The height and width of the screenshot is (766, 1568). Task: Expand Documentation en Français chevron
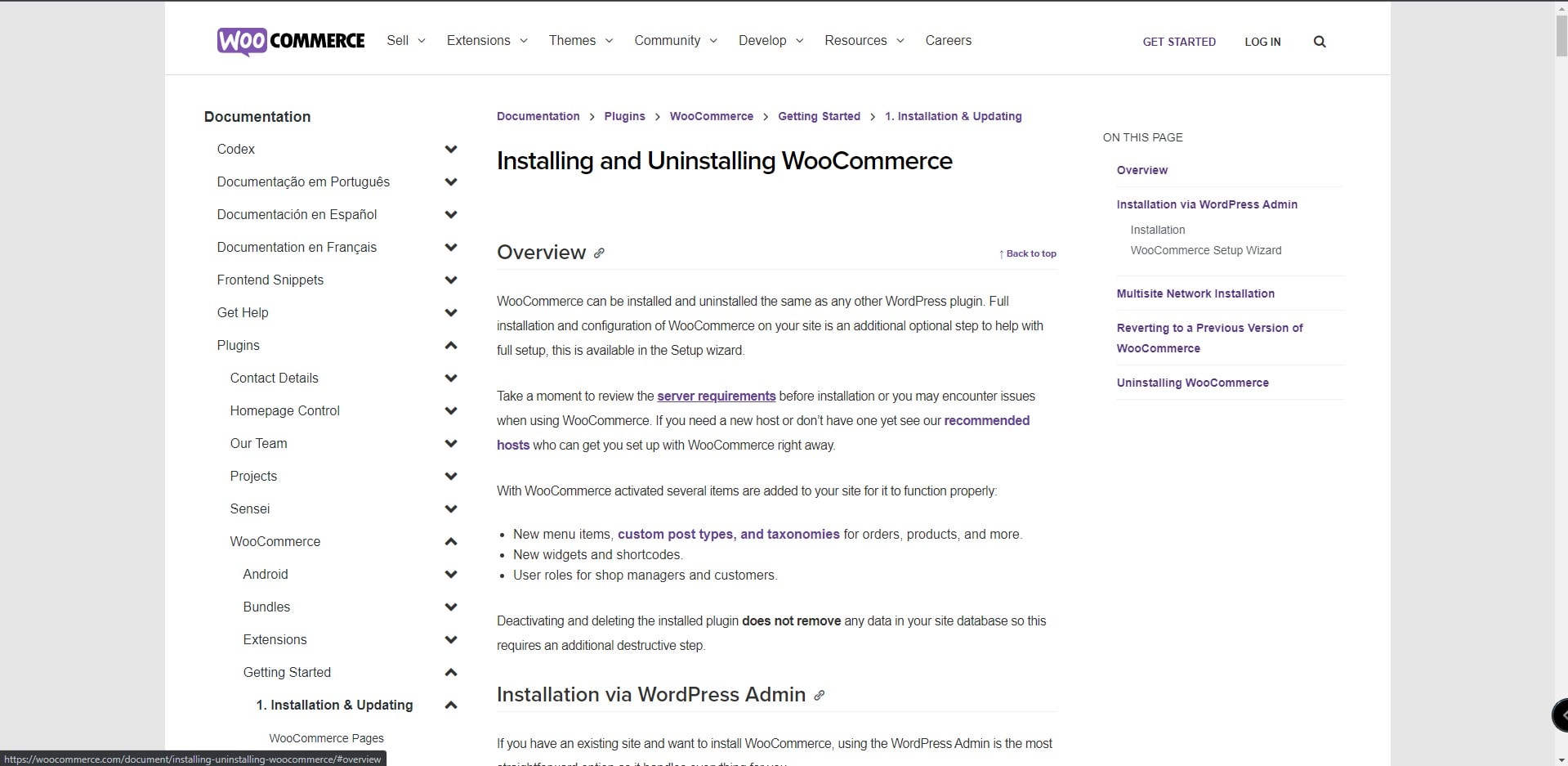coord(451,248)
